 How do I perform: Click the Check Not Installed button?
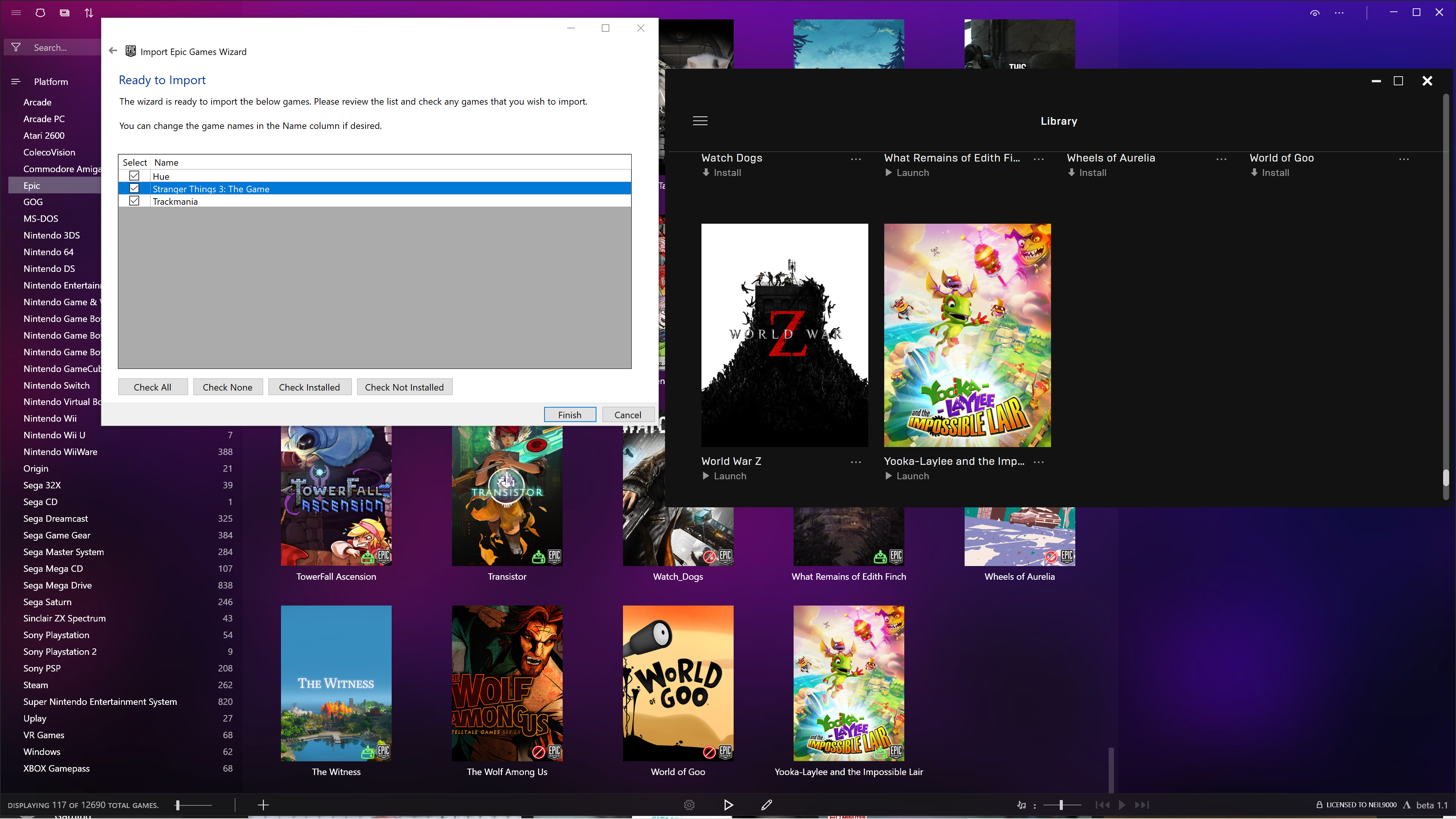click(405, 387)
